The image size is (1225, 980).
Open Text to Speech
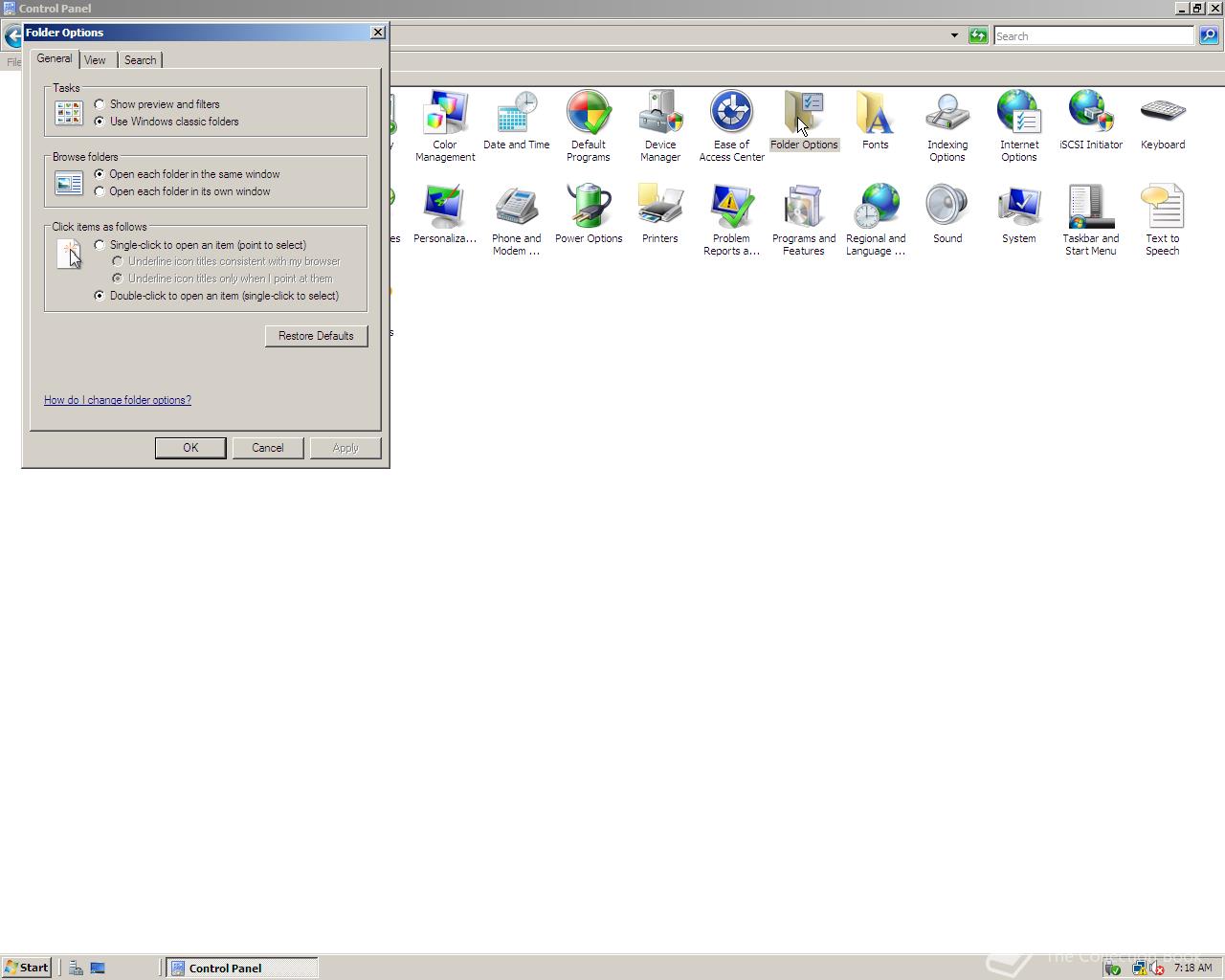1163,219
